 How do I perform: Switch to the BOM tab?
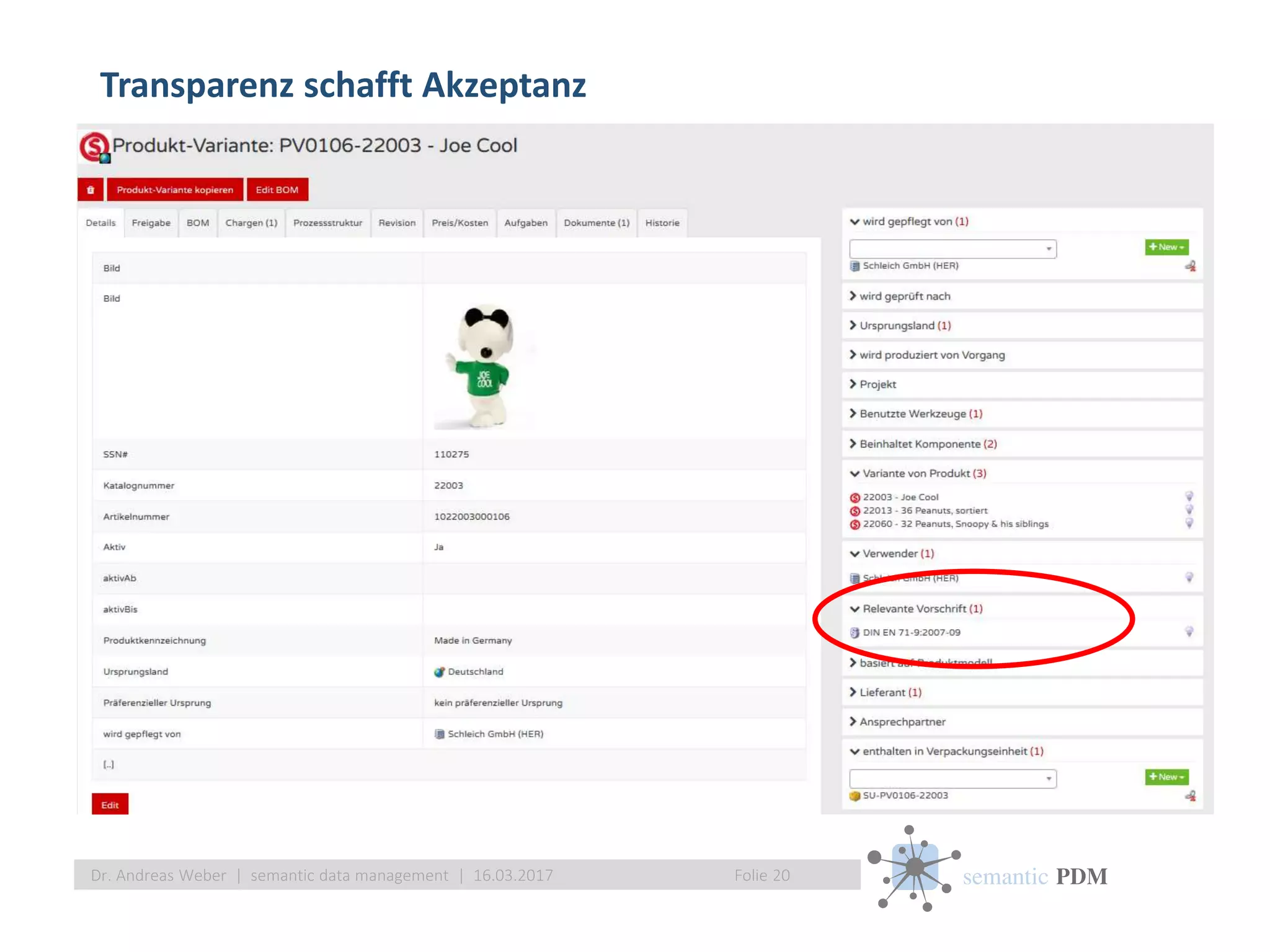[198, 223]
